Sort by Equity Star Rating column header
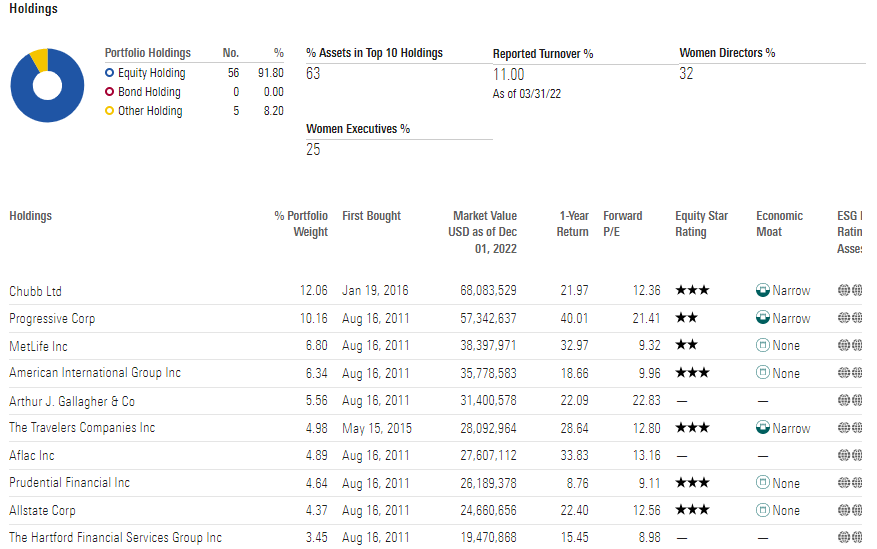 (x=701, y=224)
